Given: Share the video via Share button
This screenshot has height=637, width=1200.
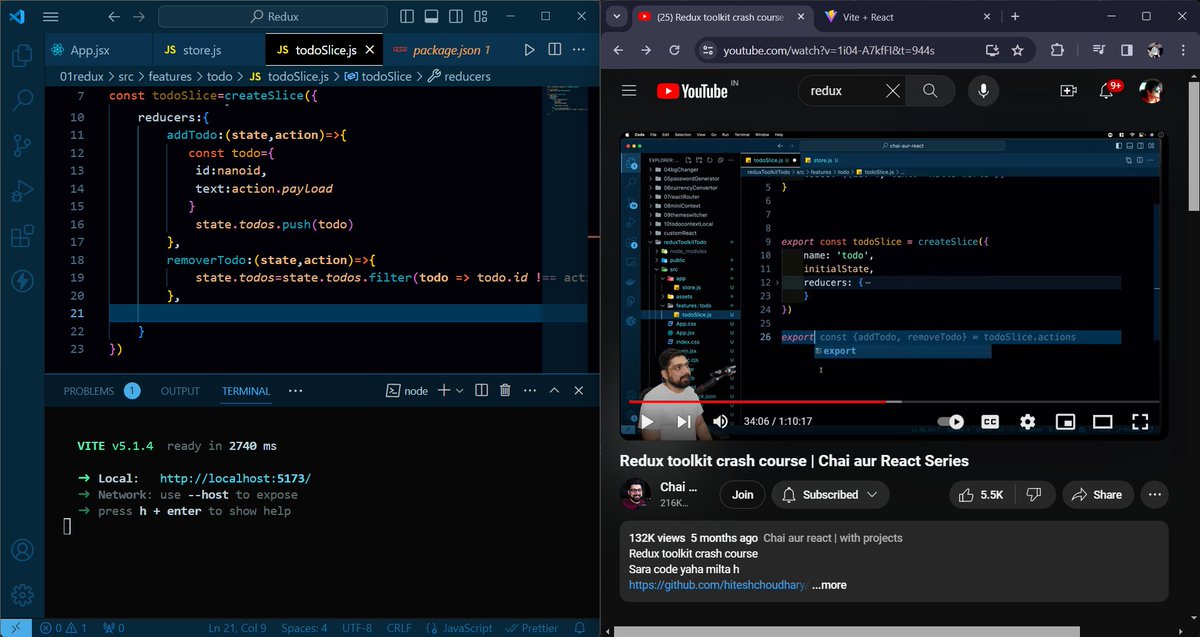Looking at the screenshot, I should (1097, 495).
